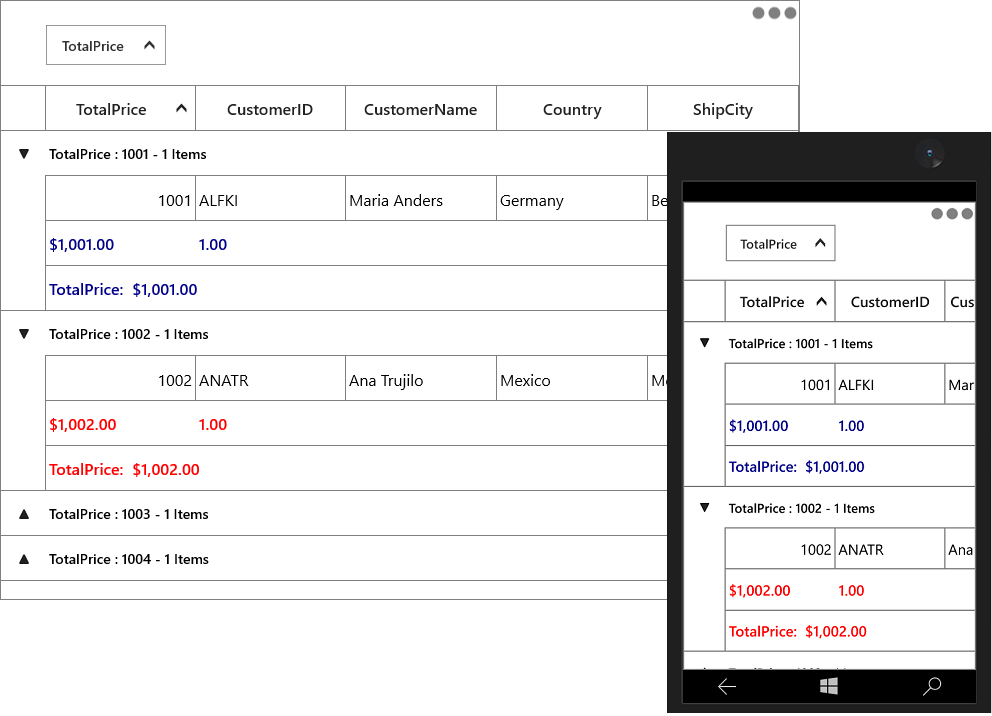Click the TotalPrice group chip in desktop window
The image size is (992, 716).
point(106,46)
